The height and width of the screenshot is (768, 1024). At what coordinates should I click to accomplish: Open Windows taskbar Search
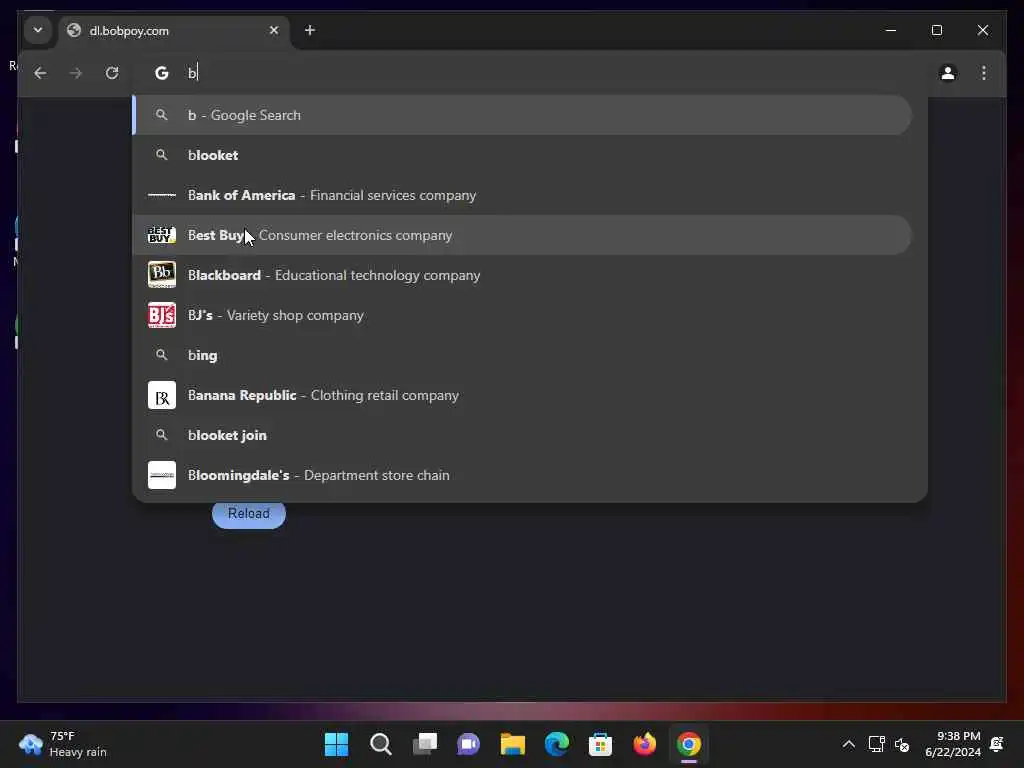[x=380, y=744]
